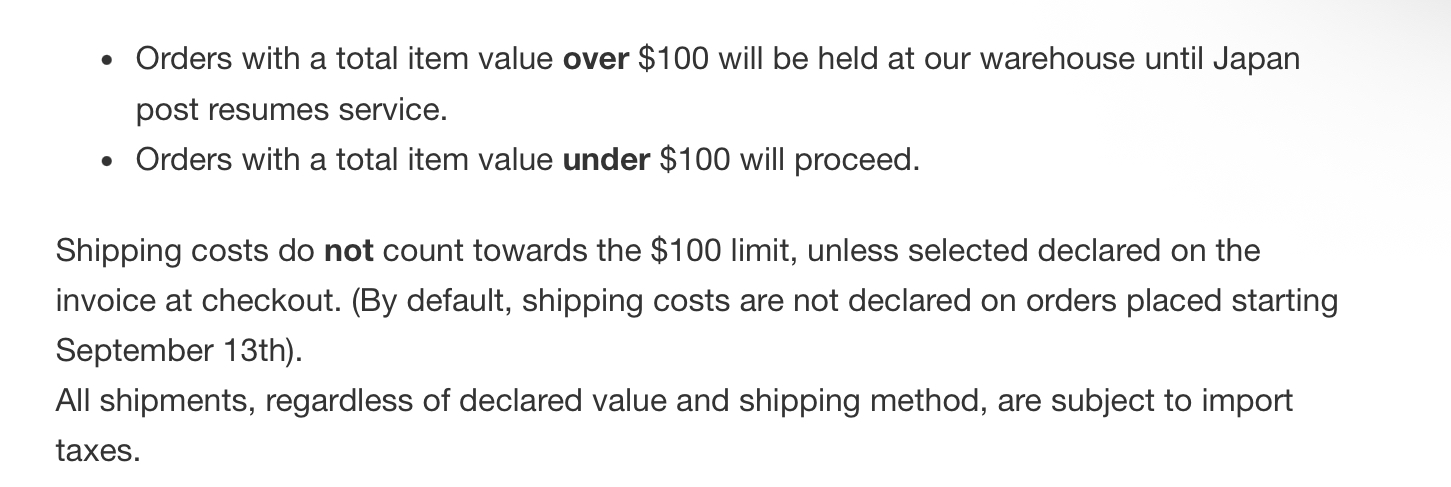Image resolution: width=1451 pixels, height=487 pixels.
Task: Click the phrase "post resumes service."
Action: (x=292, y=110)
